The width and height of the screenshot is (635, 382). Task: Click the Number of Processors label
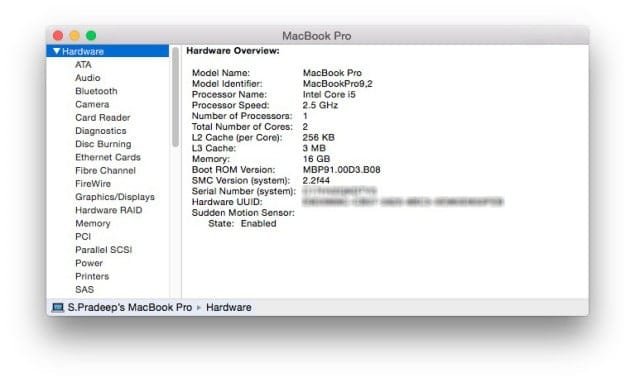[x=242, y=116]
